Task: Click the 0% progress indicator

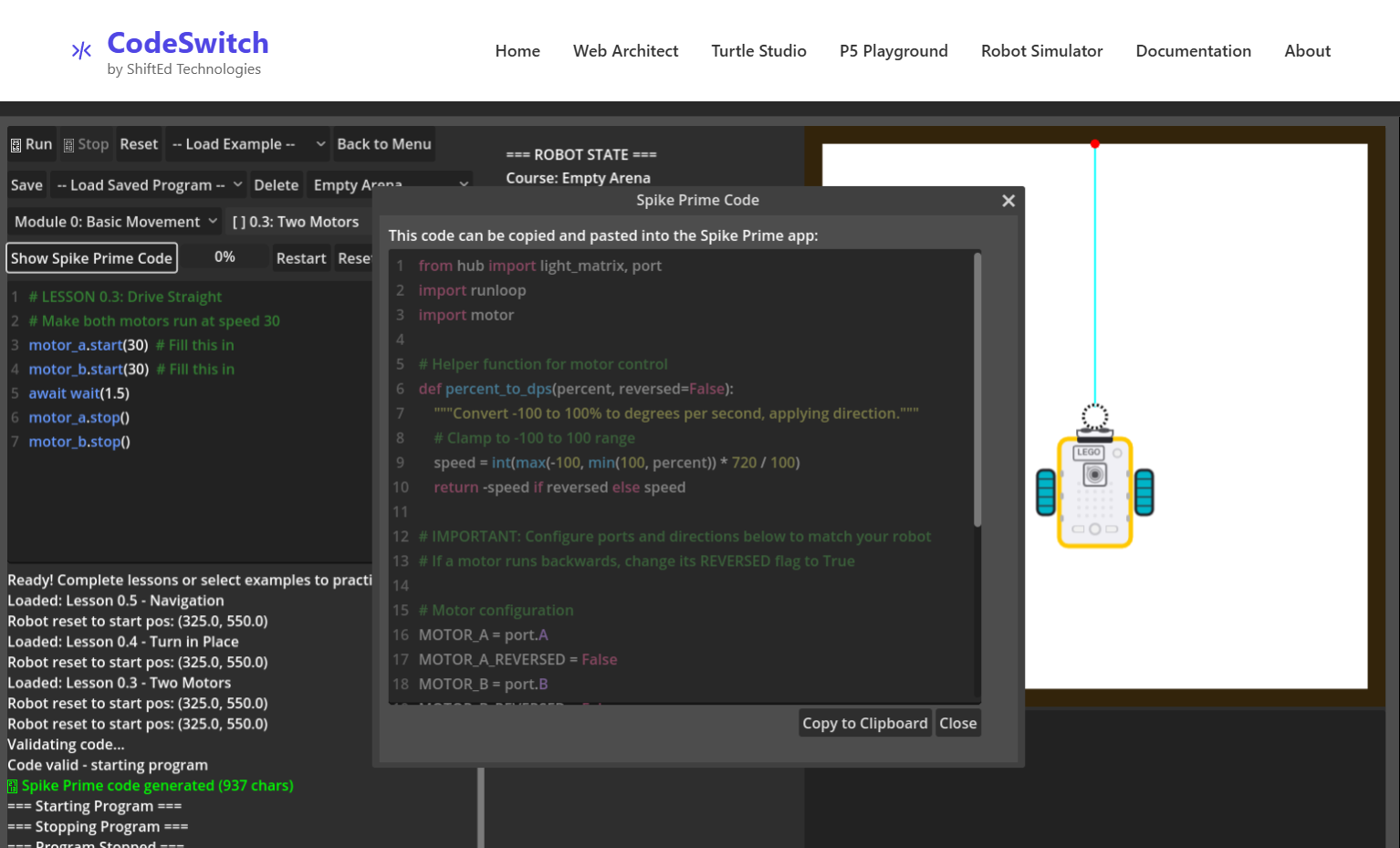Action: (x=225, y=256)
